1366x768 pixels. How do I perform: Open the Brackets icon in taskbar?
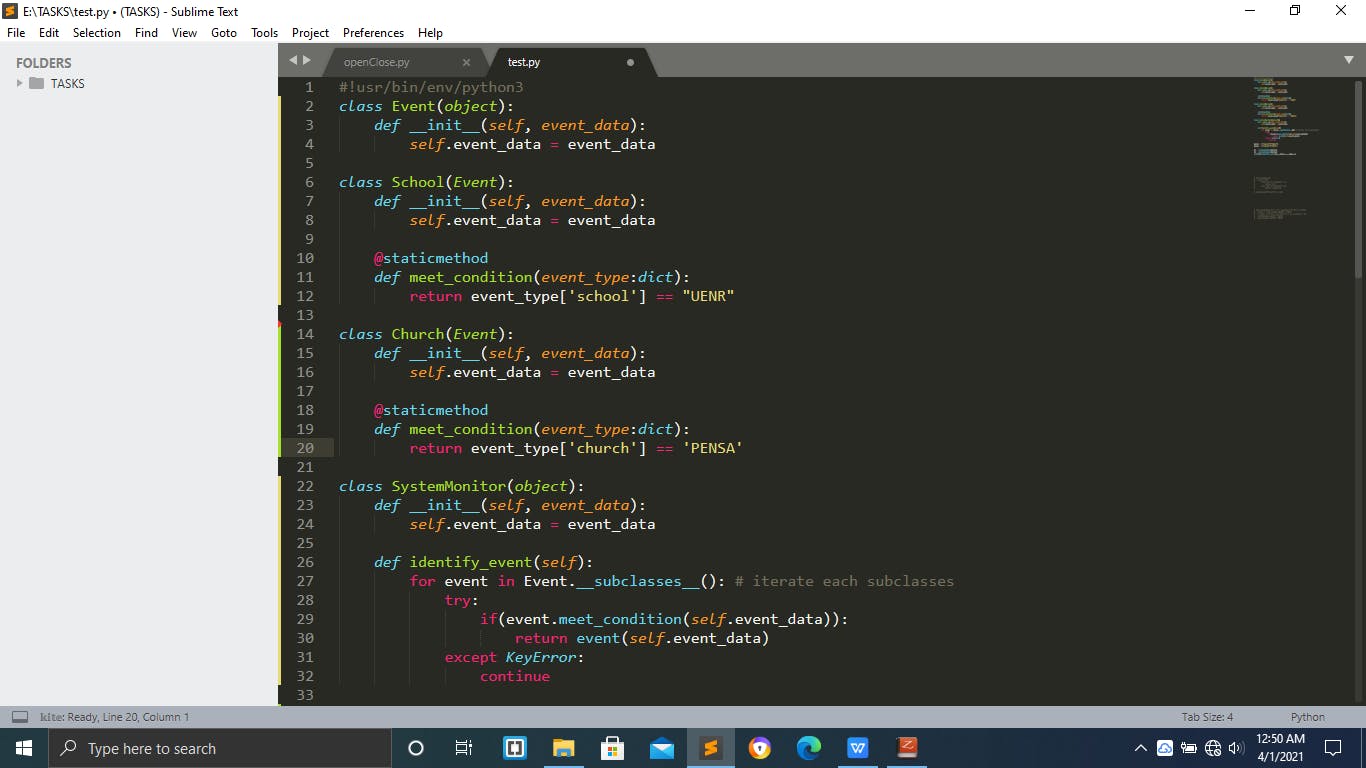point(515,748)
